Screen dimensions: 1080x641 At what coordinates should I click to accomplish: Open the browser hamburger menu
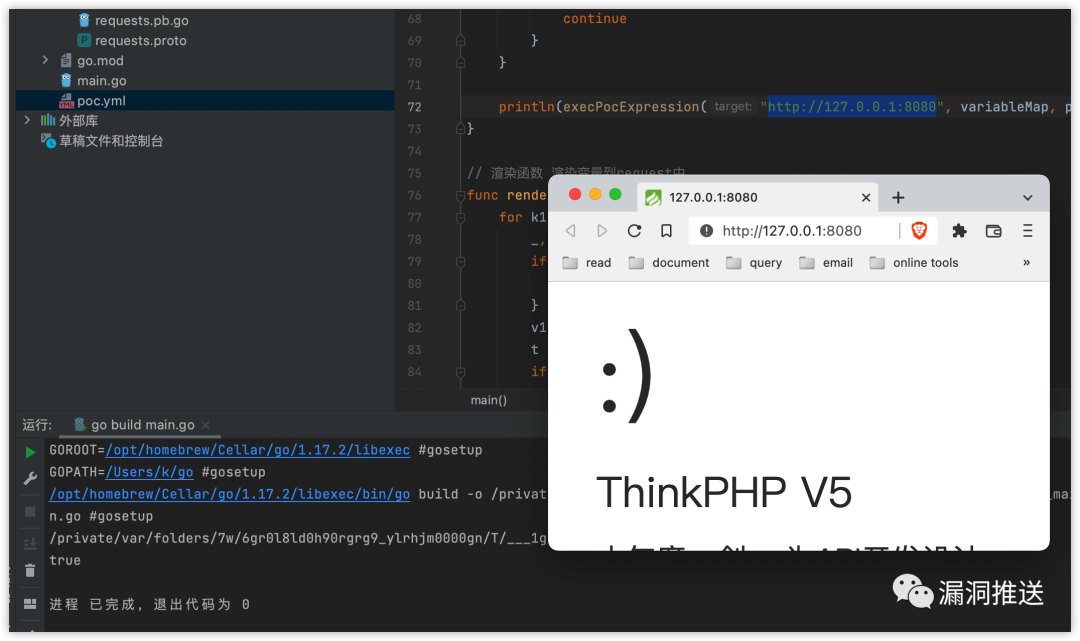1028,231
